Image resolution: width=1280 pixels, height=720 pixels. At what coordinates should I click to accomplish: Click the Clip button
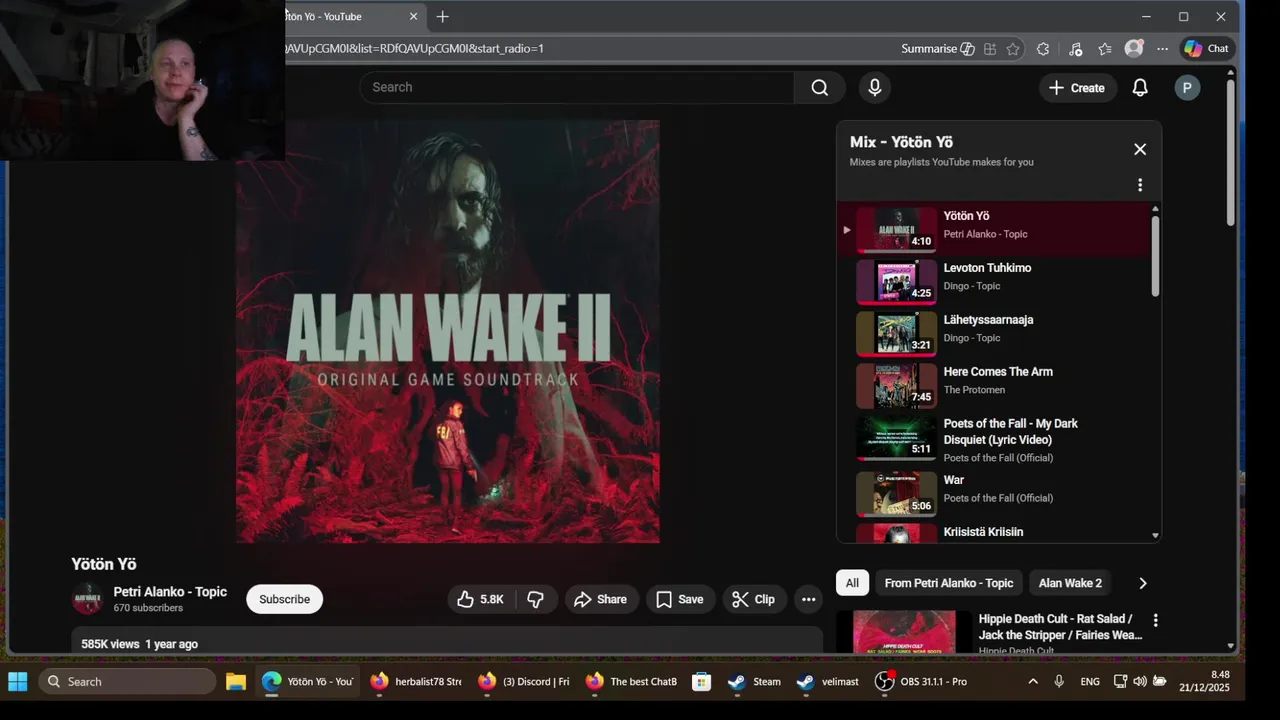(x=754, y=599)
